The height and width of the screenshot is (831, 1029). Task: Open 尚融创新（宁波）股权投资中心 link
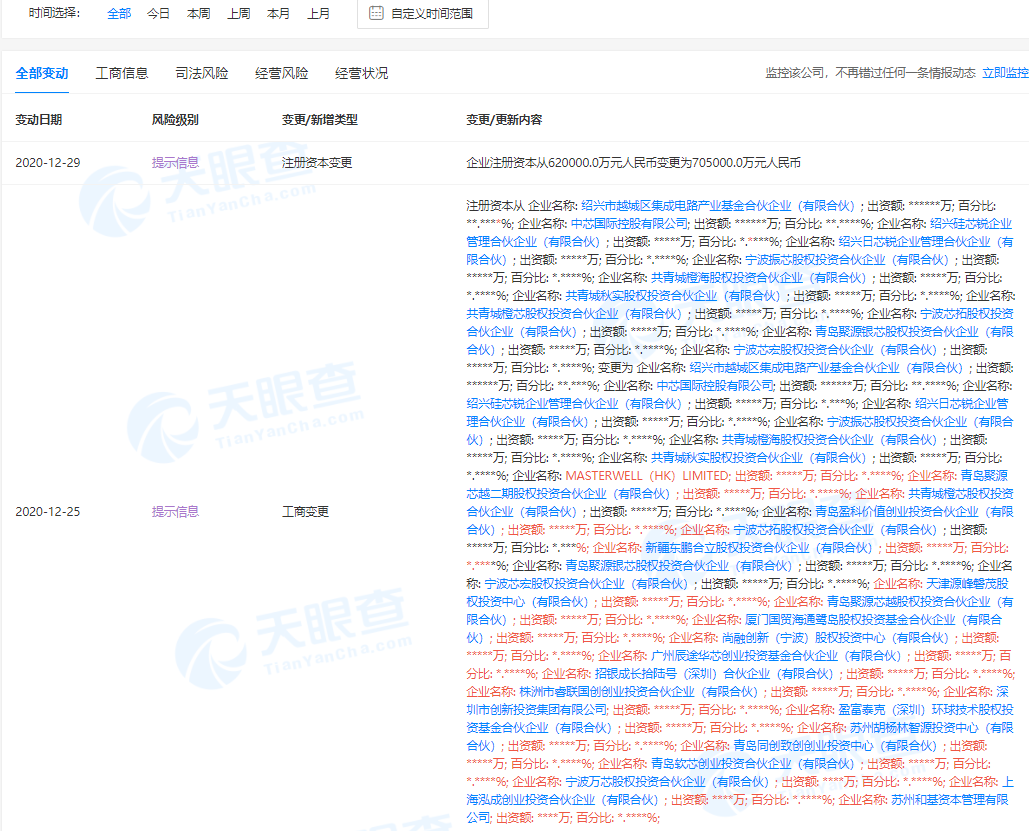pyautogui.click(x=835, y=637)
